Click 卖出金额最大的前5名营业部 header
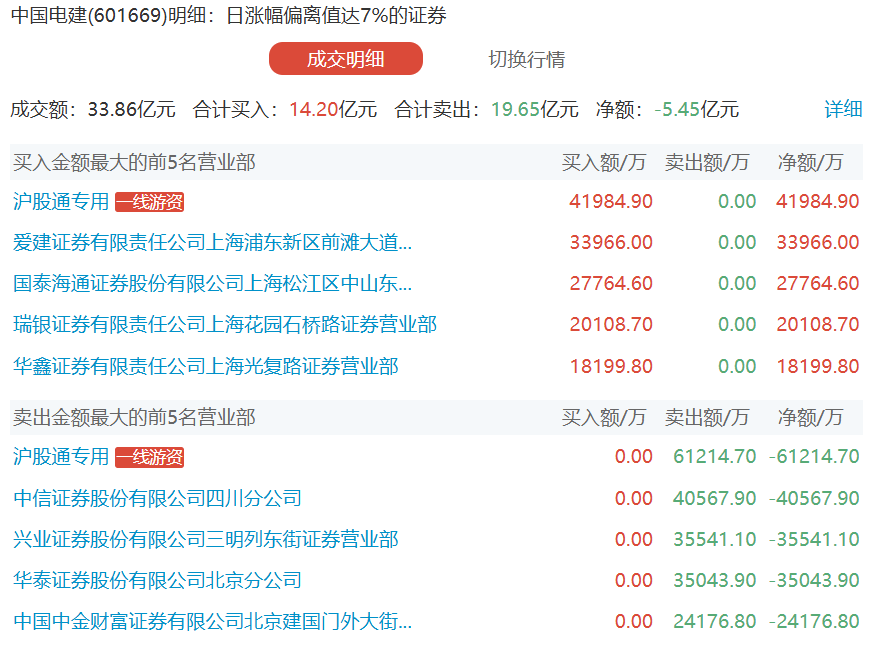The height and width of the screenshot is (664, 874). click(134, 417)
